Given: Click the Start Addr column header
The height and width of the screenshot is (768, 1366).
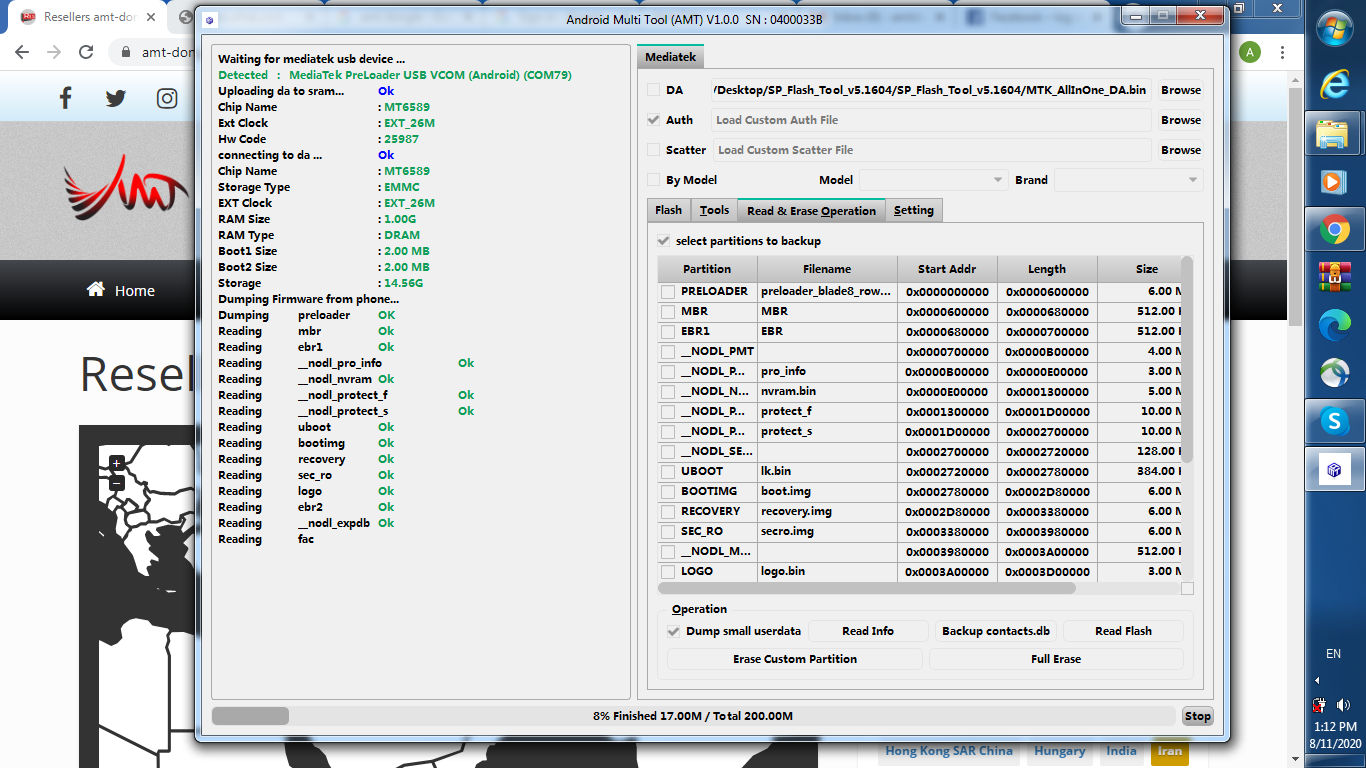Looking at the screenshot, I should [947, 269].
